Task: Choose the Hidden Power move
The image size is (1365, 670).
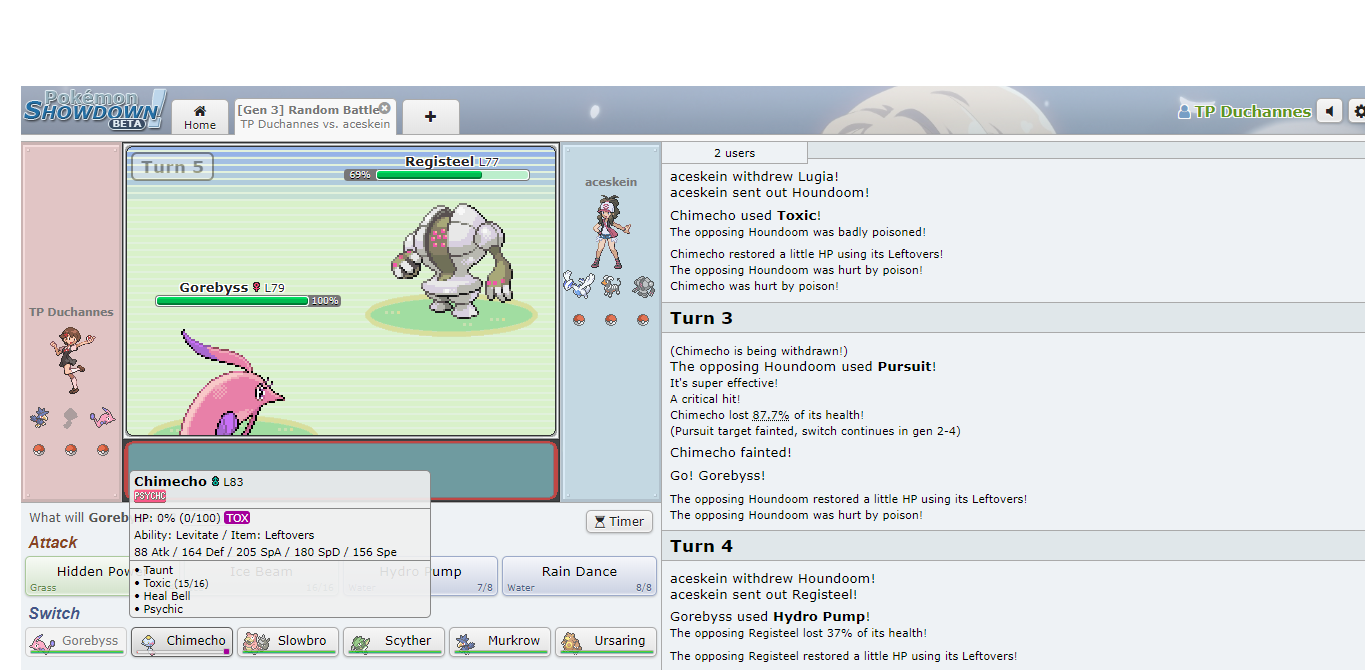Action: (x=78, y=576)
